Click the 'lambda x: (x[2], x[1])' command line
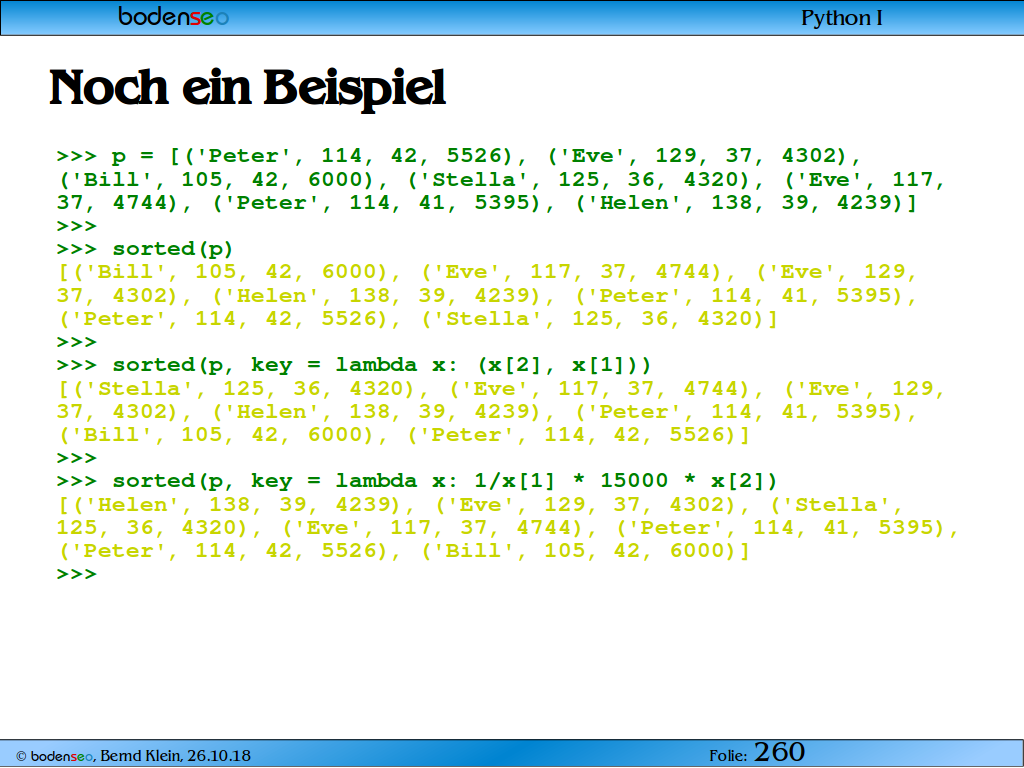 point(354,365)
